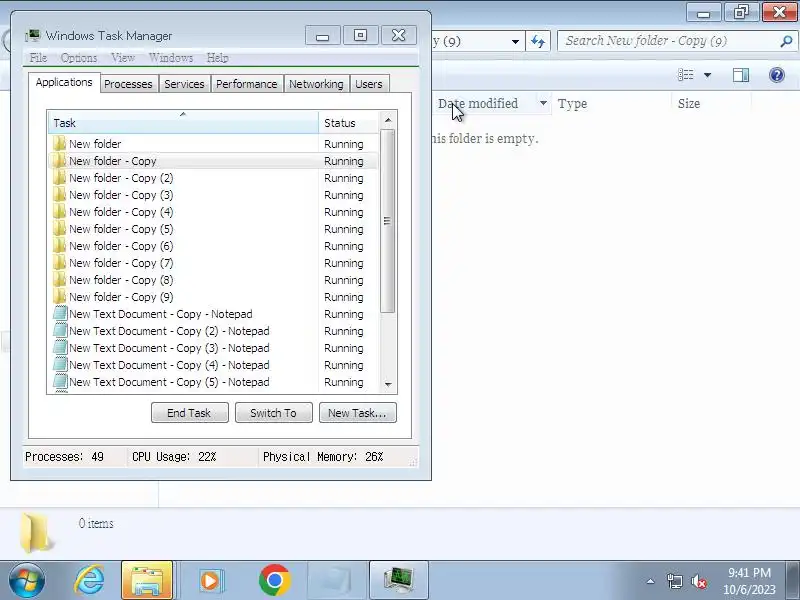The image size is (800, 600).
Task: Click the search magnifier icon in Explorer
Action: 786,41
